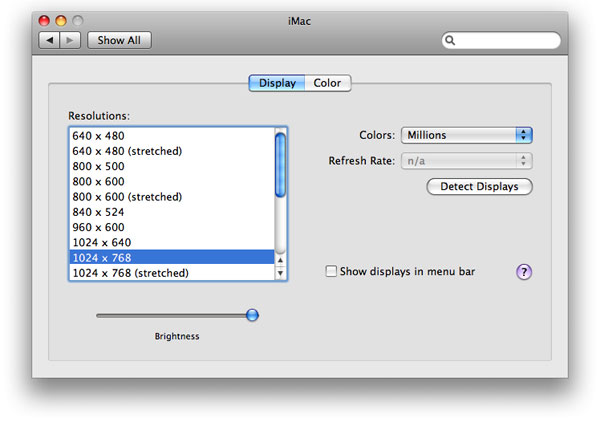Click the Resolutions list scroll down arrow

click(280, 273)
